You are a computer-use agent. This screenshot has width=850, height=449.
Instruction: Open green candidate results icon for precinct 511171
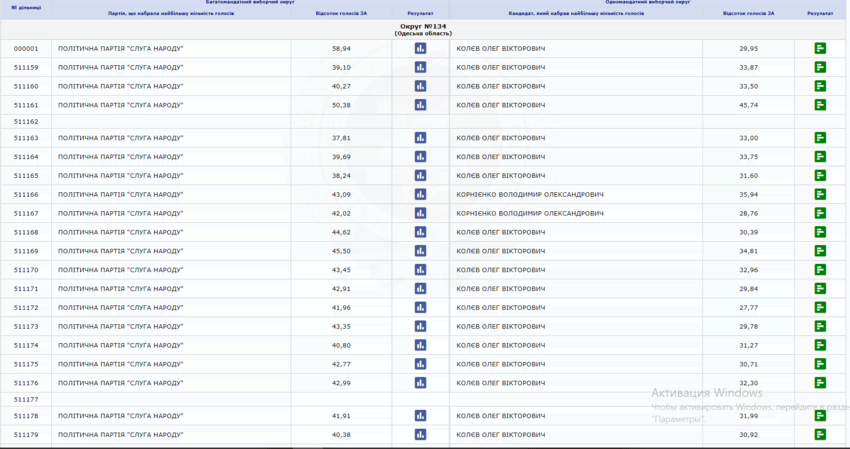coord(820,288)
